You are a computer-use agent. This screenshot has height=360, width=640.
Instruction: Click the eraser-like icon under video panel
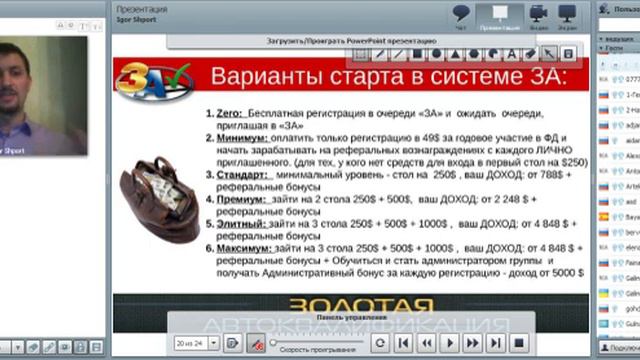tap(33, 347)
